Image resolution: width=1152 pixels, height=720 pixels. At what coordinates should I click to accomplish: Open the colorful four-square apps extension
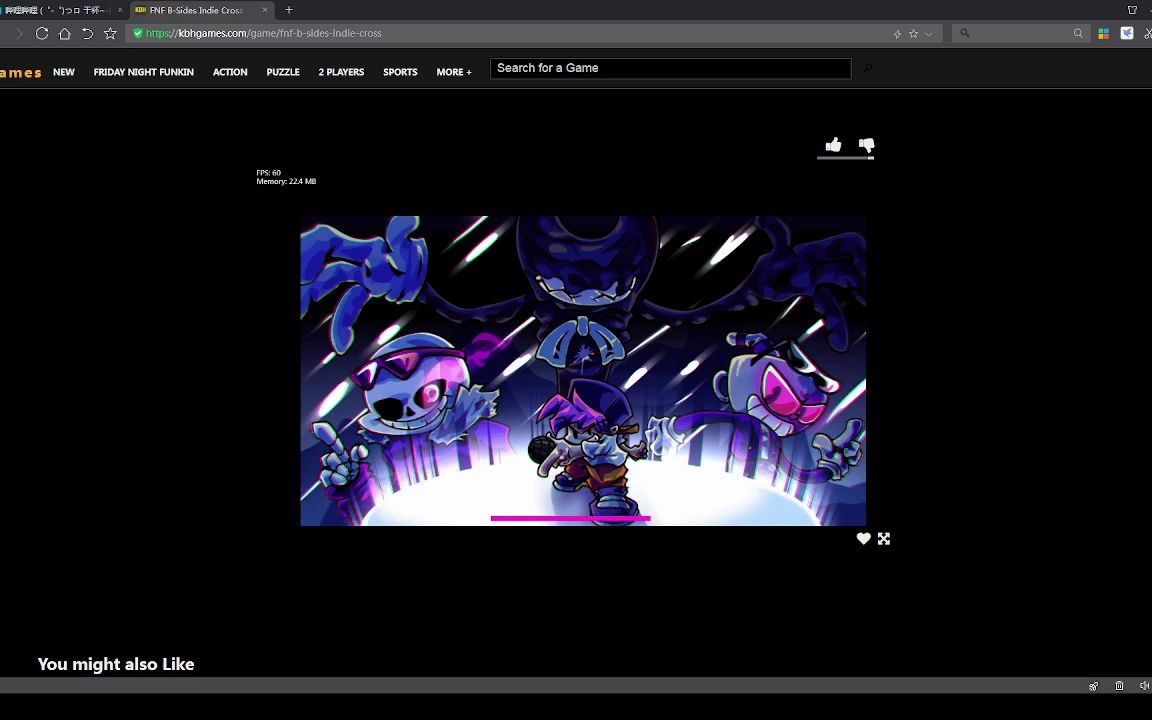[1104, 33]
